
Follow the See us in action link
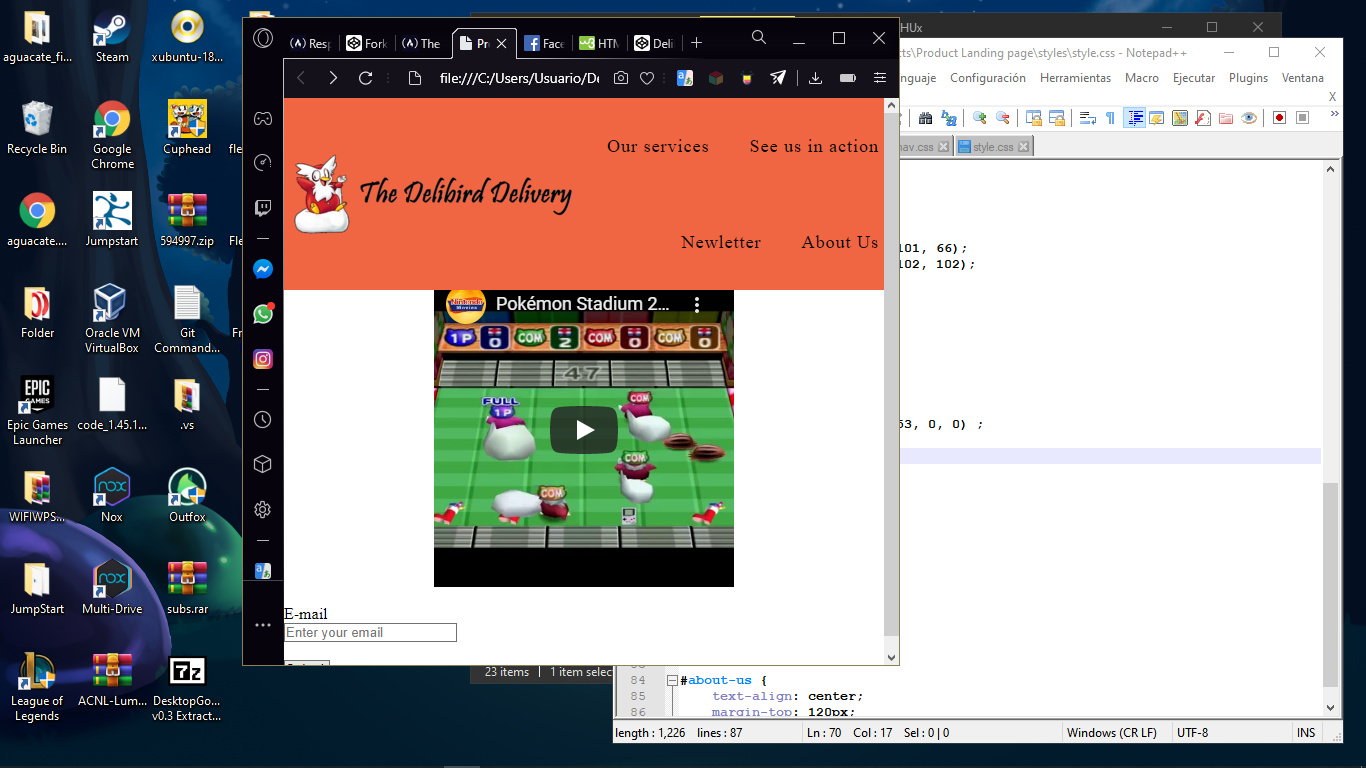[x=814, y=146]
